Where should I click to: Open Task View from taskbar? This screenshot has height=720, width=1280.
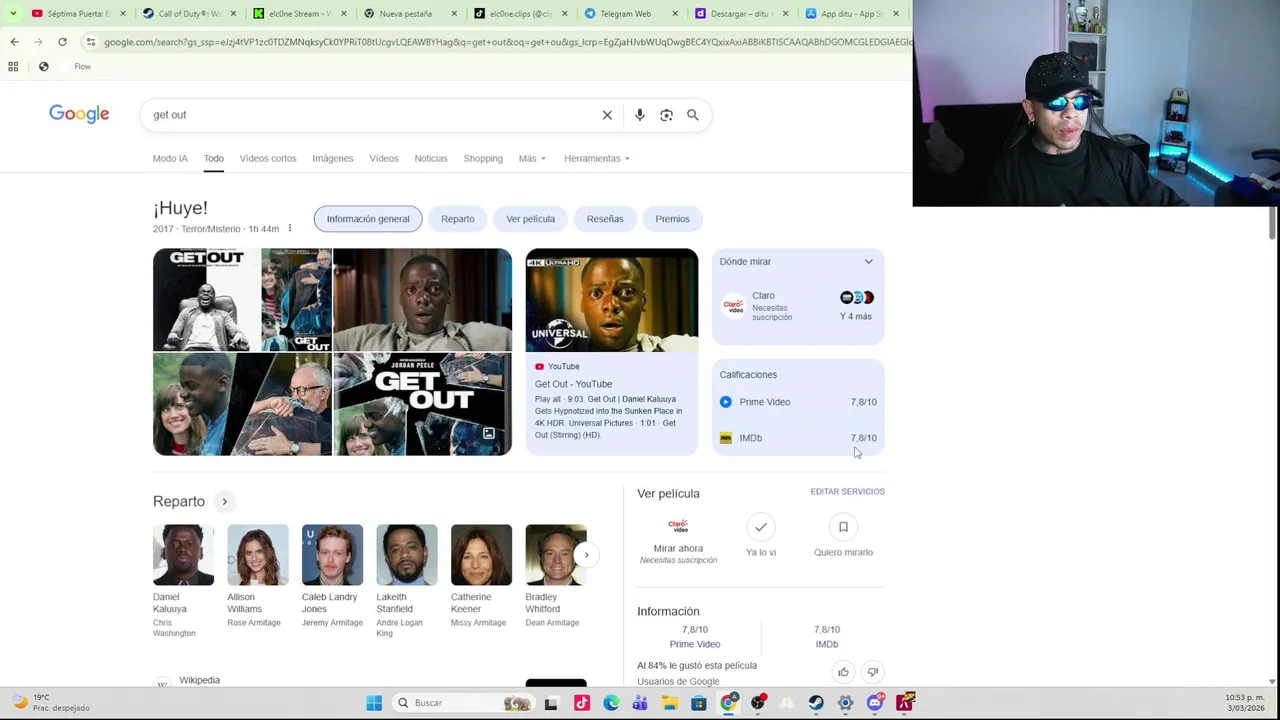tap(551, 703)
